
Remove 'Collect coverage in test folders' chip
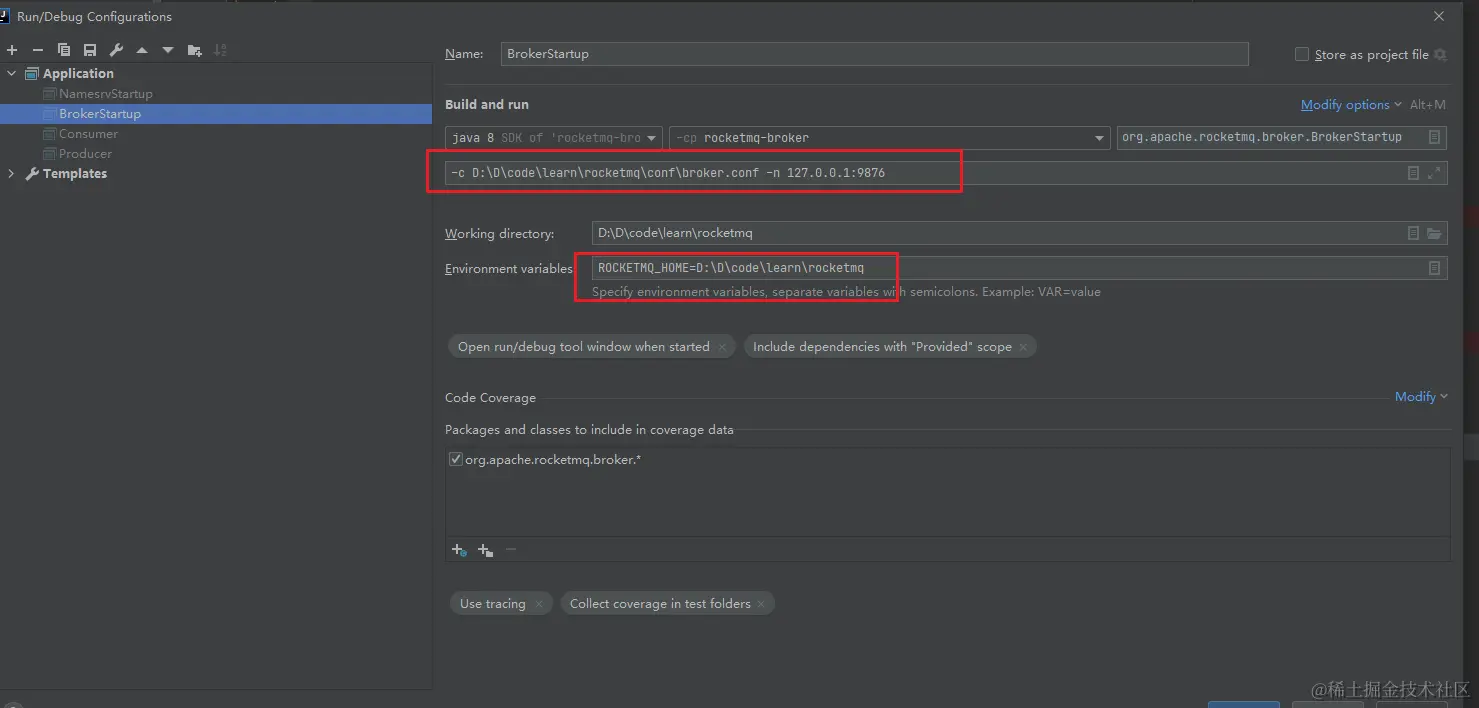(x=761, y=604)
